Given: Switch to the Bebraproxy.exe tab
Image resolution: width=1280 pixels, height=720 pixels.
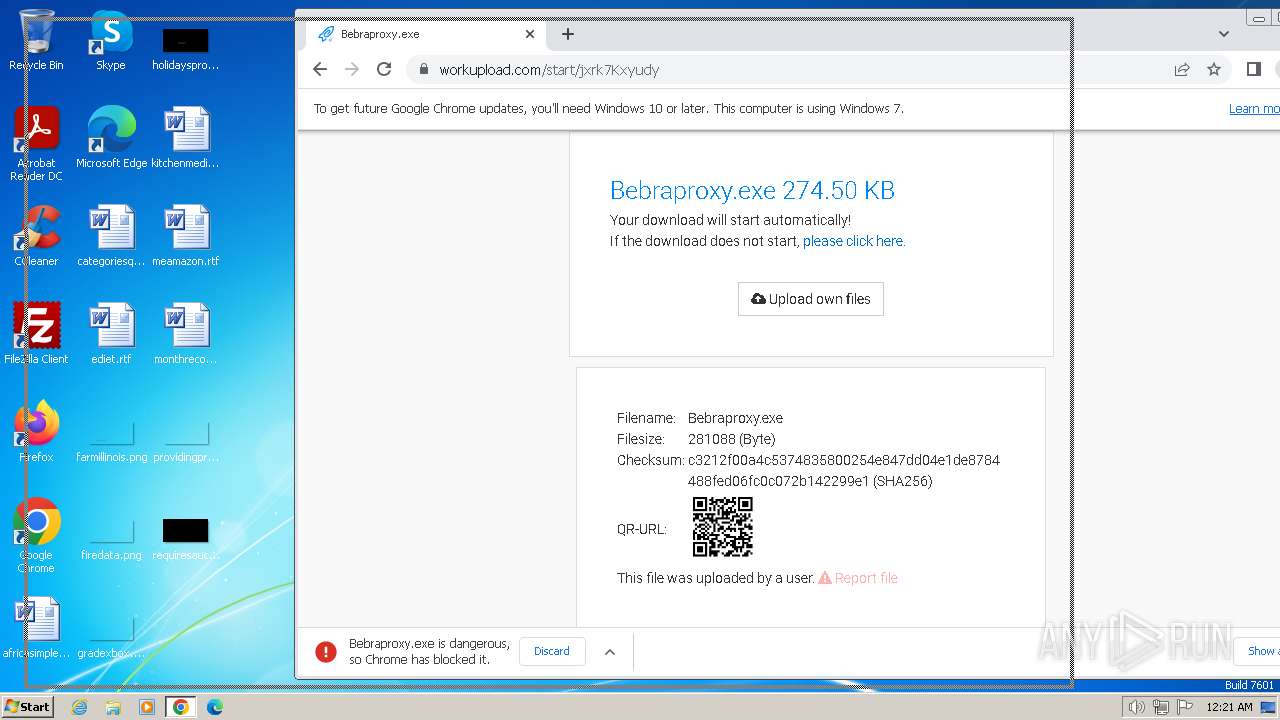Looking at the screenshot, I should coord(424,34).
